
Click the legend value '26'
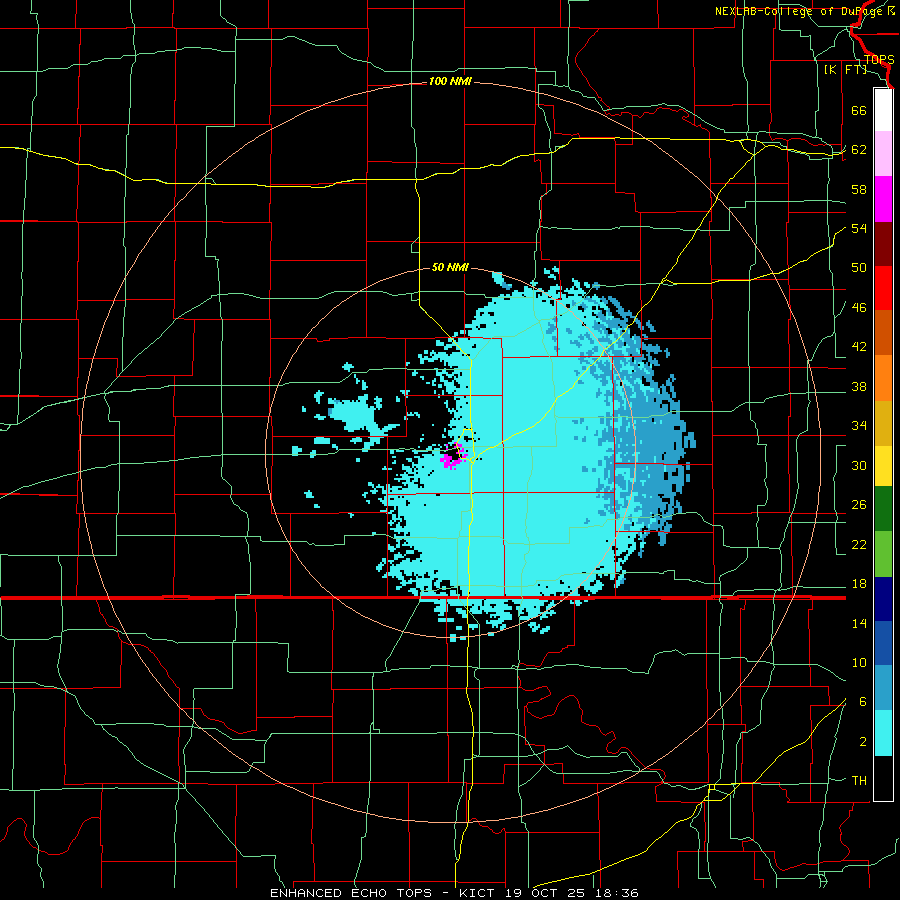click(859, 505)
